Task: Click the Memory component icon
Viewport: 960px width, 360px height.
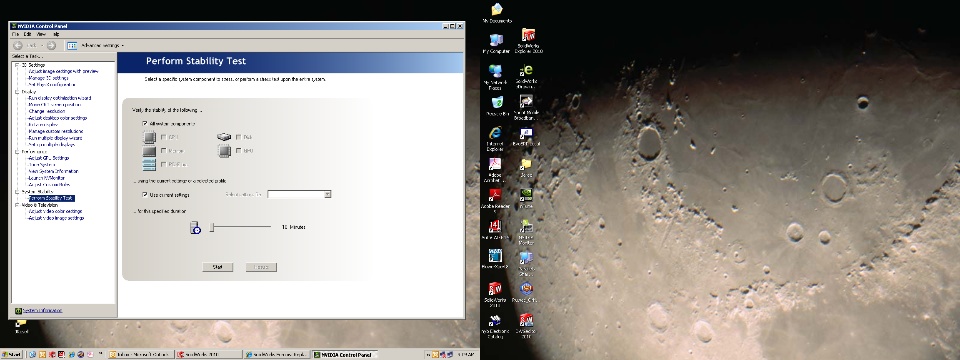Action: pyautogui.click(x=149, y=151)
